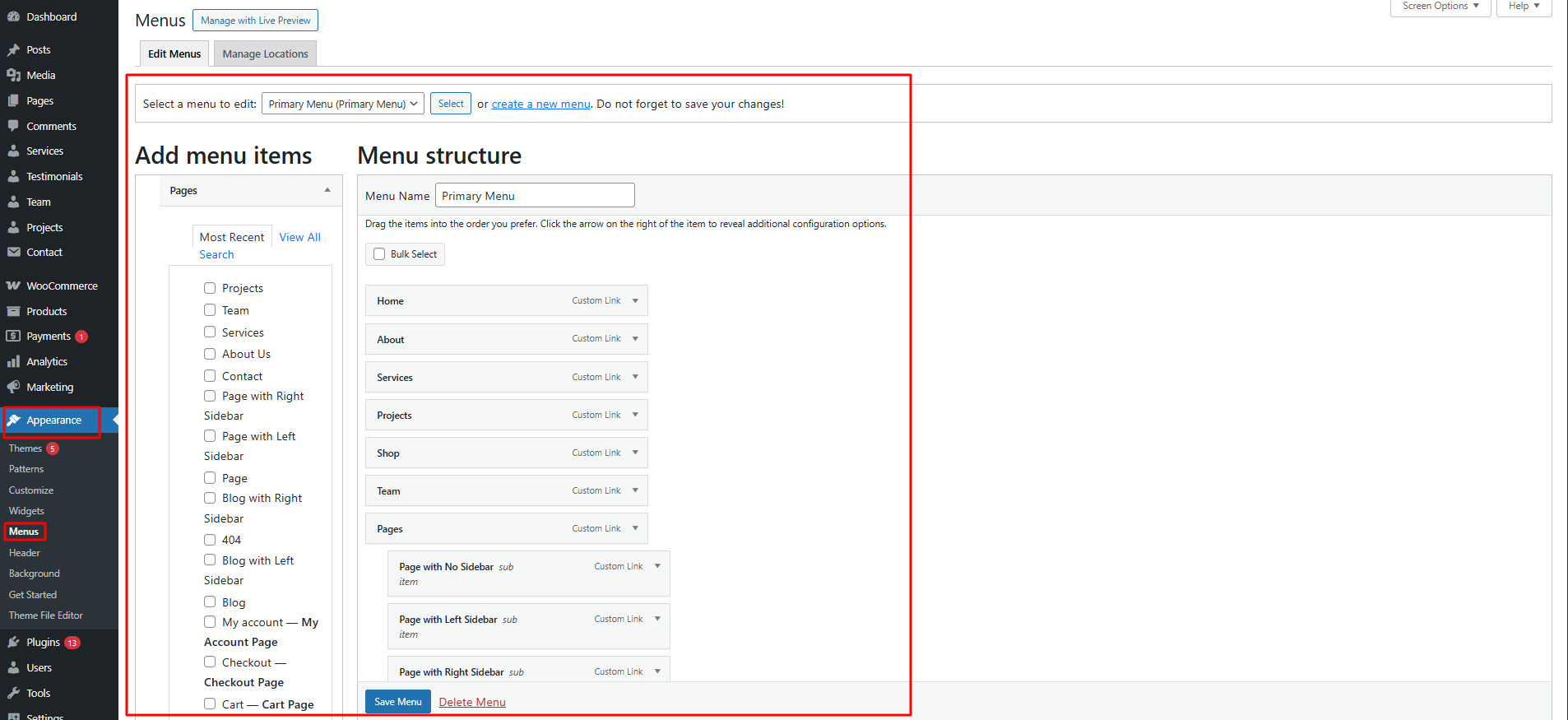Expand the Shop menu item arrow
Screen dimensions: 1568x720
(635, 453)
